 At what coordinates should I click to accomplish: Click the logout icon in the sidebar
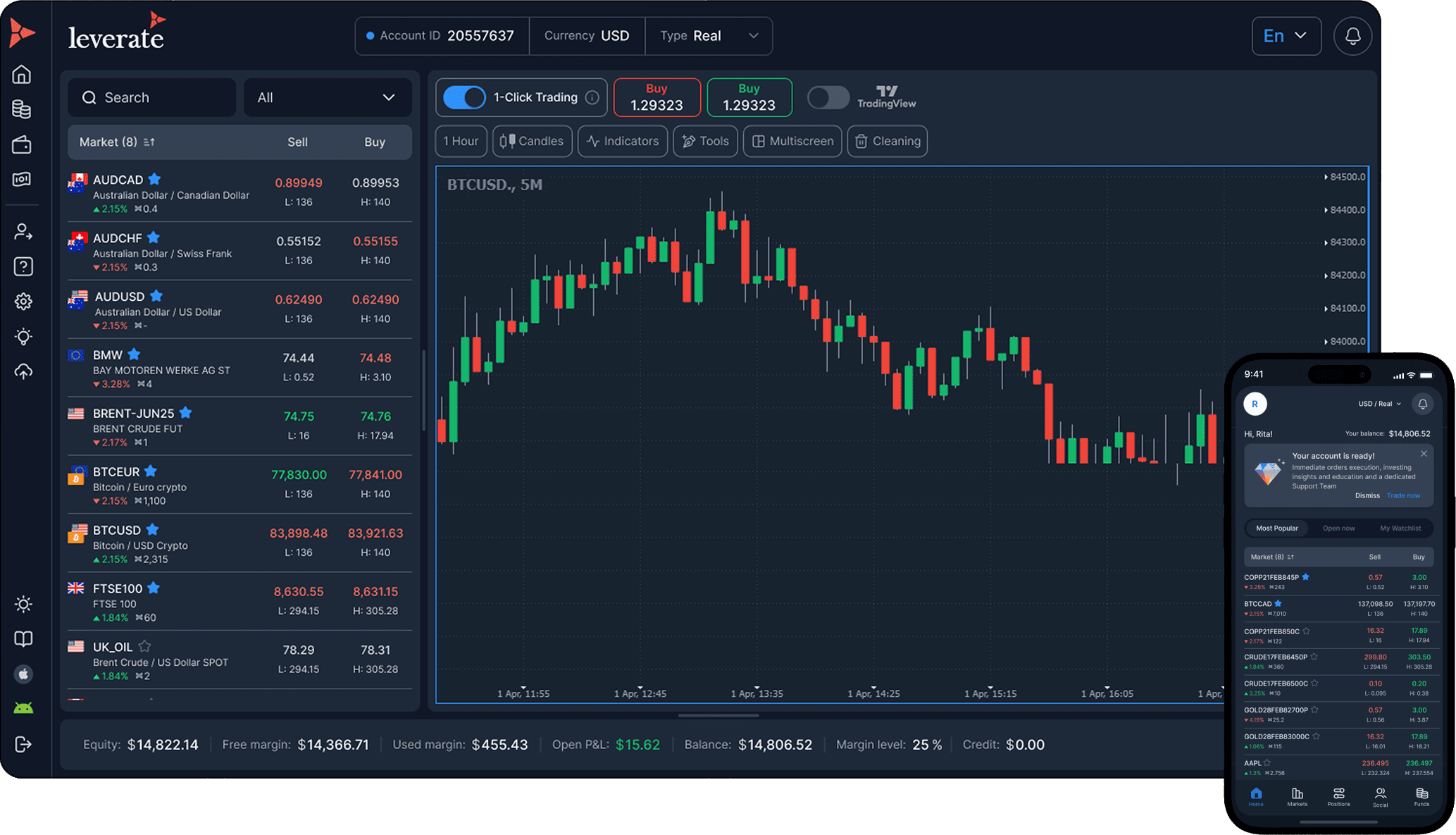23,744
